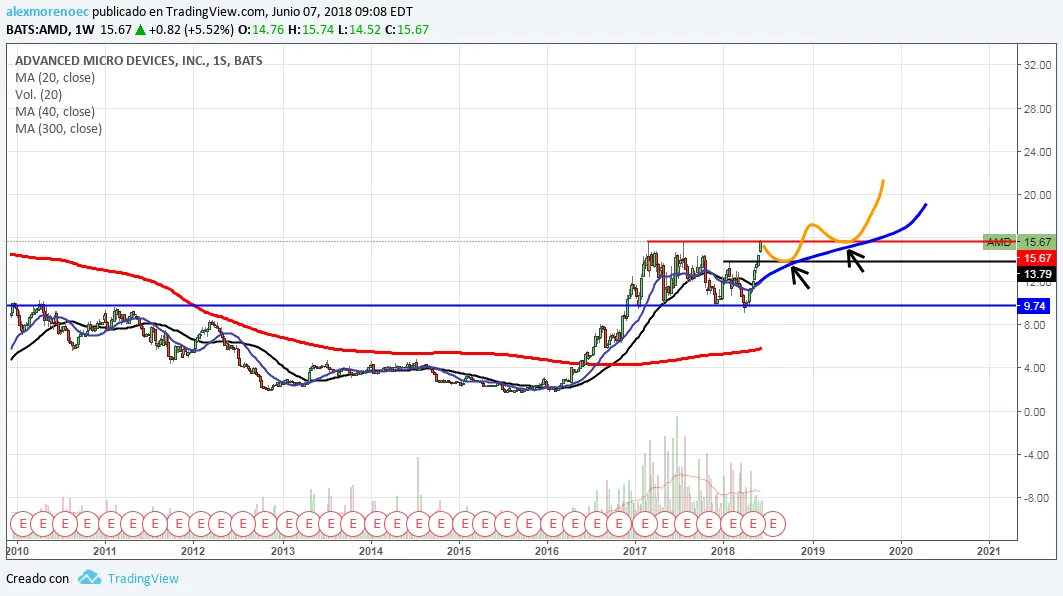This screenshot has width=1063, height=596.
Task: Click the 24.00 price axis value
Action: point(1037,152)
